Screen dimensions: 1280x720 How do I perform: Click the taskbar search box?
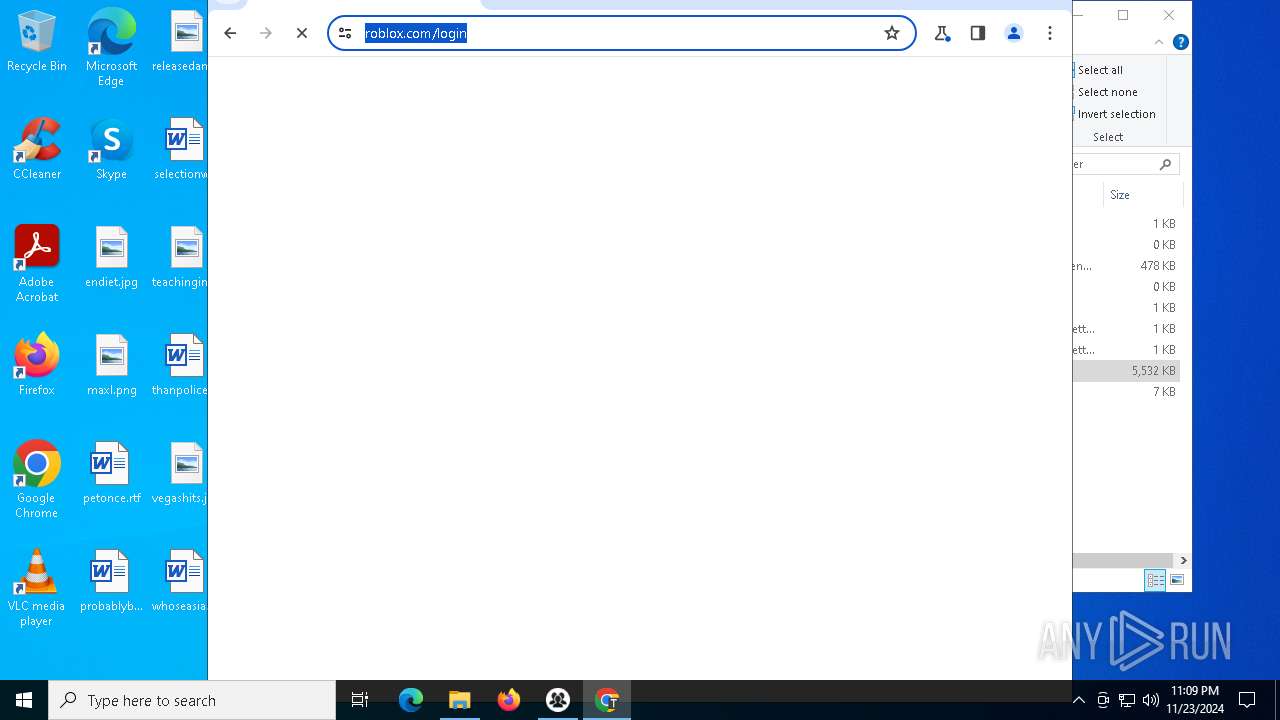click(192, 700)
